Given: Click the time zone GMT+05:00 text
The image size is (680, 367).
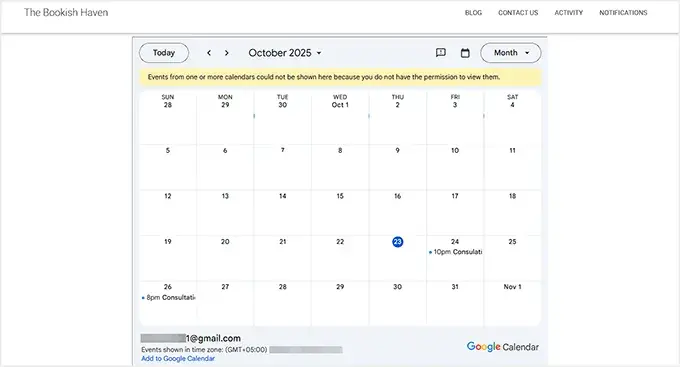Looking at the screenshot, I should [204, 350].
